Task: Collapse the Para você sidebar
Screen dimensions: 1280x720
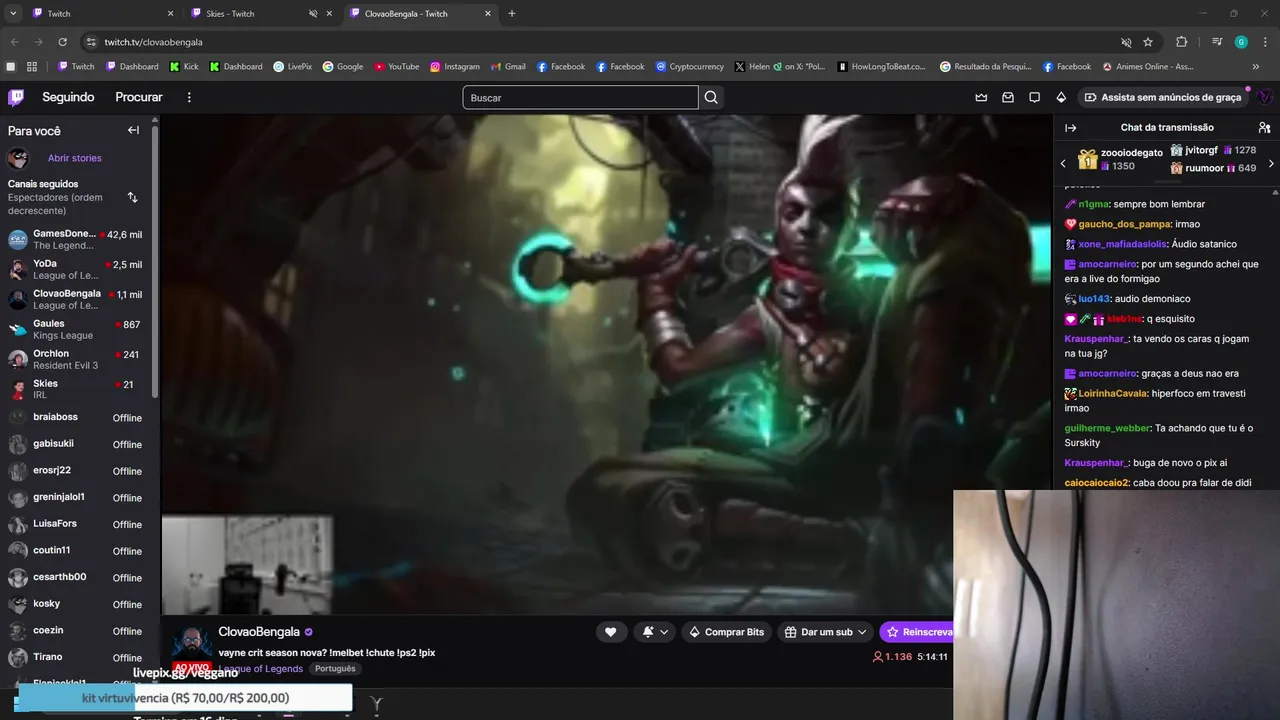Action: pos(133,130)
